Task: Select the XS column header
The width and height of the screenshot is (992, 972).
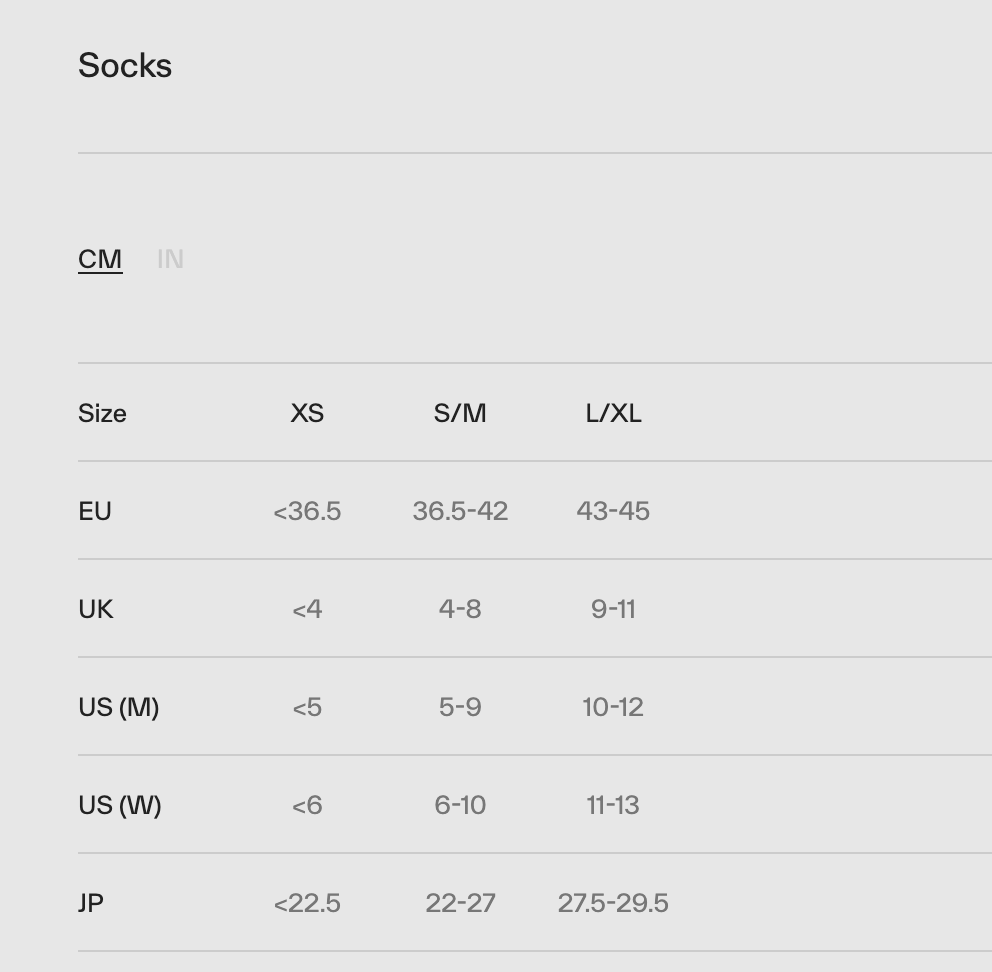Action: pyautogui.click(x=307, y=413)
